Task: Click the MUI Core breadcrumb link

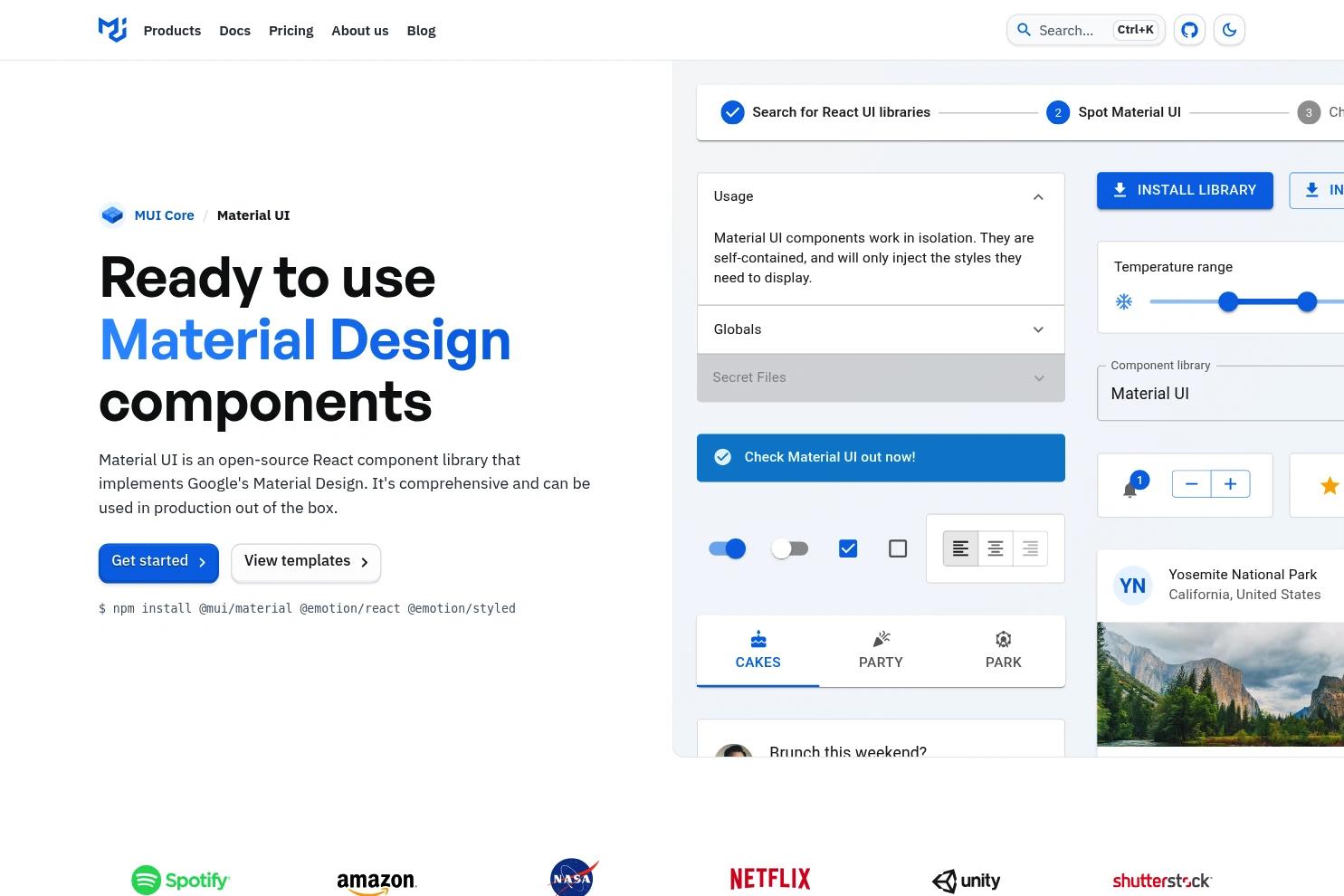Action: click(164, 215)
